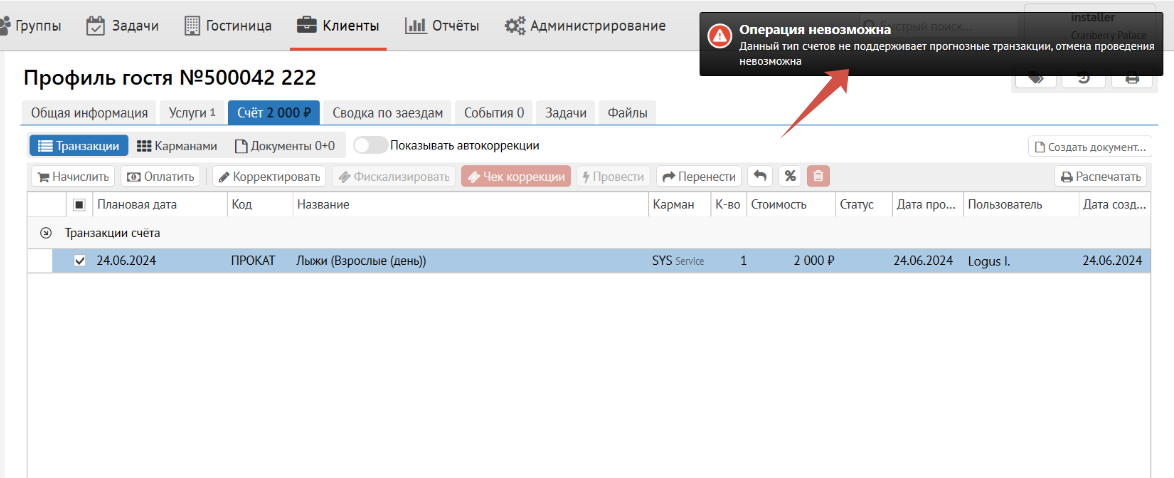The height and width of the screenshot is (478, 1174).
Task: Click the Logus I. user cell
Action: pyautogui.click(x=988, y=261)
